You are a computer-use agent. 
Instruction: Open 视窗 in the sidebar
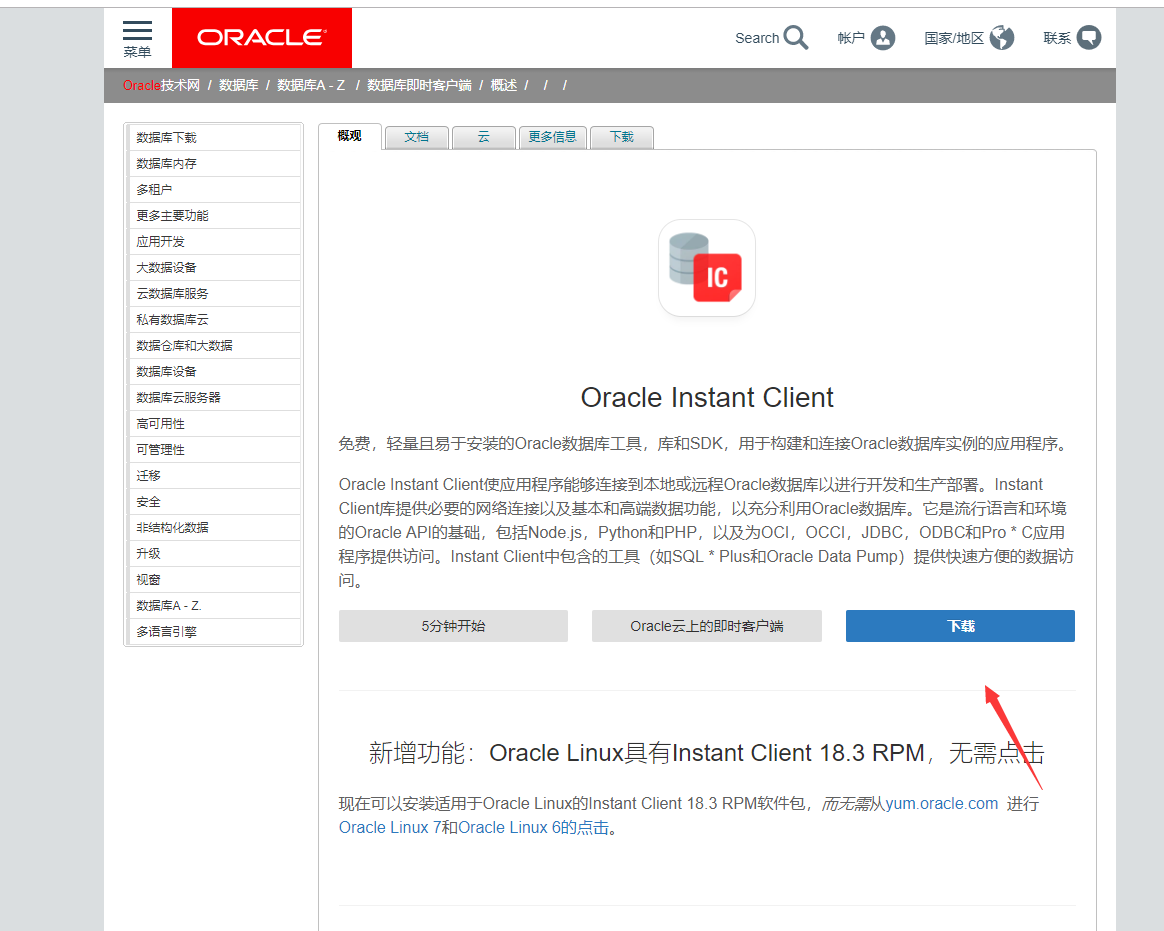click(x=214, y=580)
